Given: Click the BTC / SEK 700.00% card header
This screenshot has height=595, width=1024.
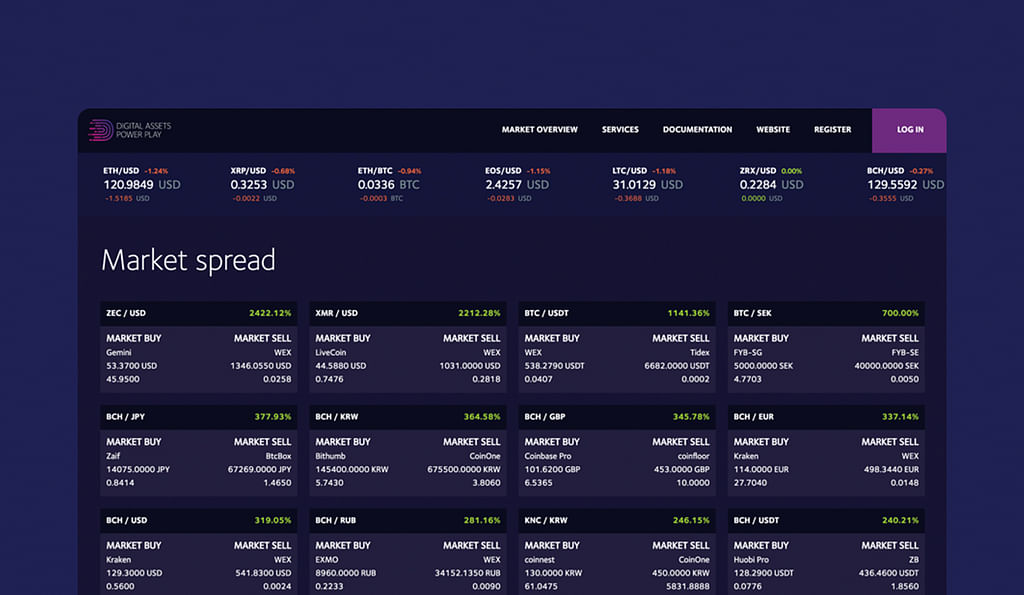Looking at the screenshot, I should 825,313.
